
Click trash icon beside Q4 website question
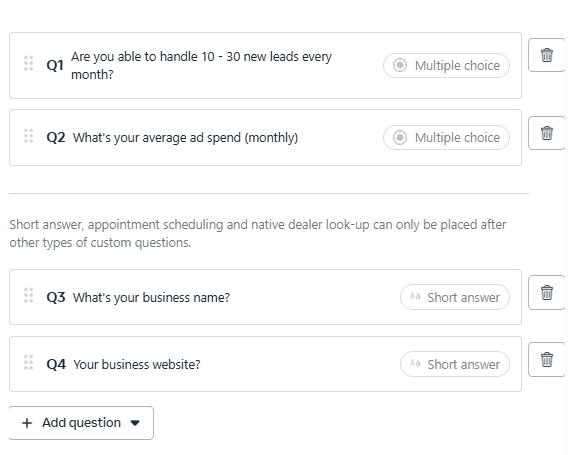tap(547, 359)
